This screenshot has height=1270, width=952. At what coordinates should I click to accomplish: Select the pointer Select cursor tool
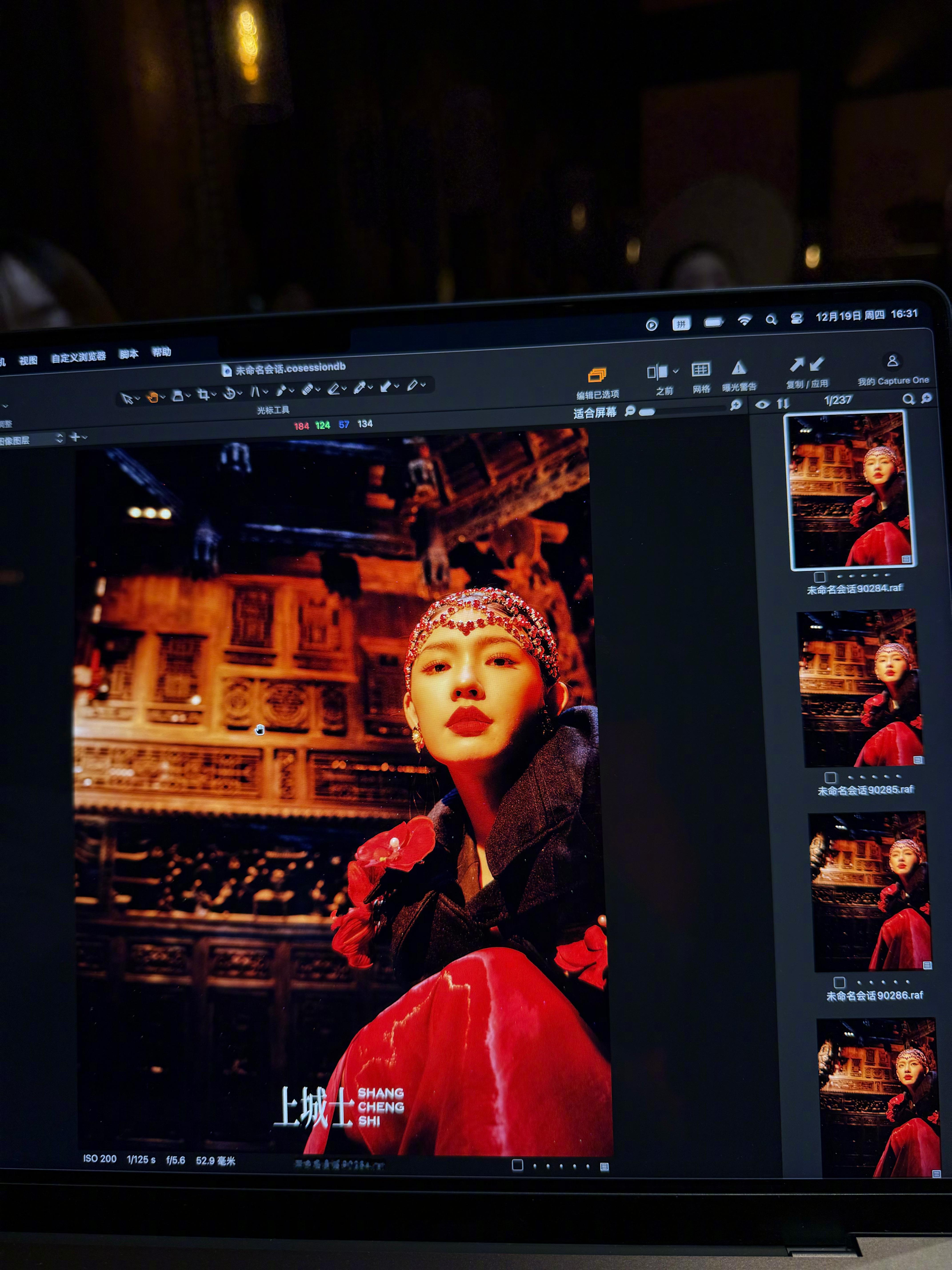tap(127, 398)
